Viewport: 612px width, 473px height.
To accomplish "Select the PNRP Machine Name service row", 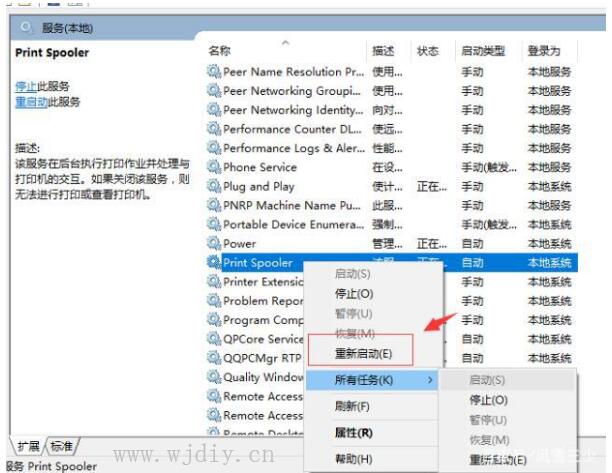I will [290, 205].
